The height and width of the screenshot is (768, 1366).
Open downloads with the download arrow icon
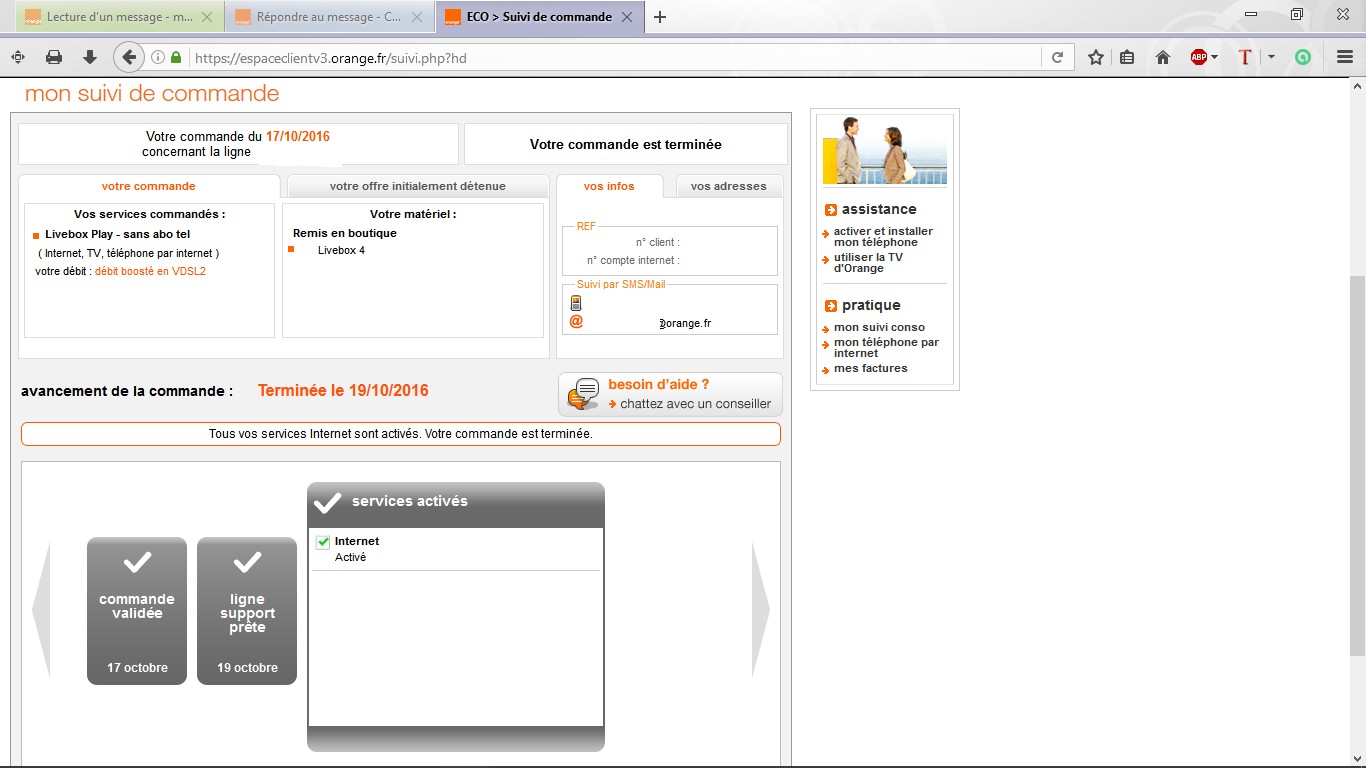coord(89,57)
